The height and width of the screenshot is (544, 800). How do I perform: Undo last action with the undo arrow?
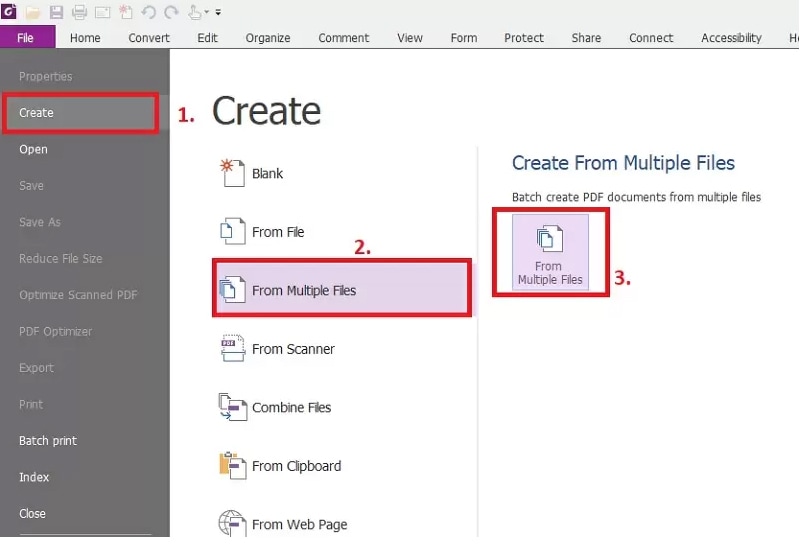click(x=148, y=12)
